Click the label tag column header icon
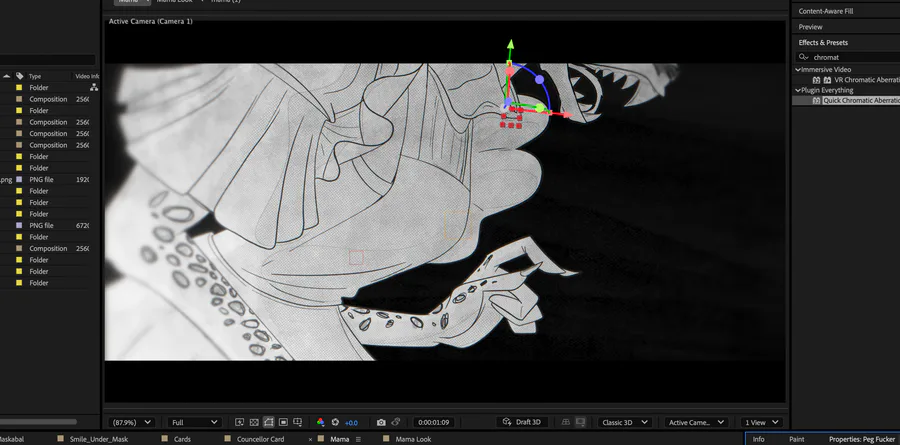Viewport: 900px width, 445px height. 20,76
